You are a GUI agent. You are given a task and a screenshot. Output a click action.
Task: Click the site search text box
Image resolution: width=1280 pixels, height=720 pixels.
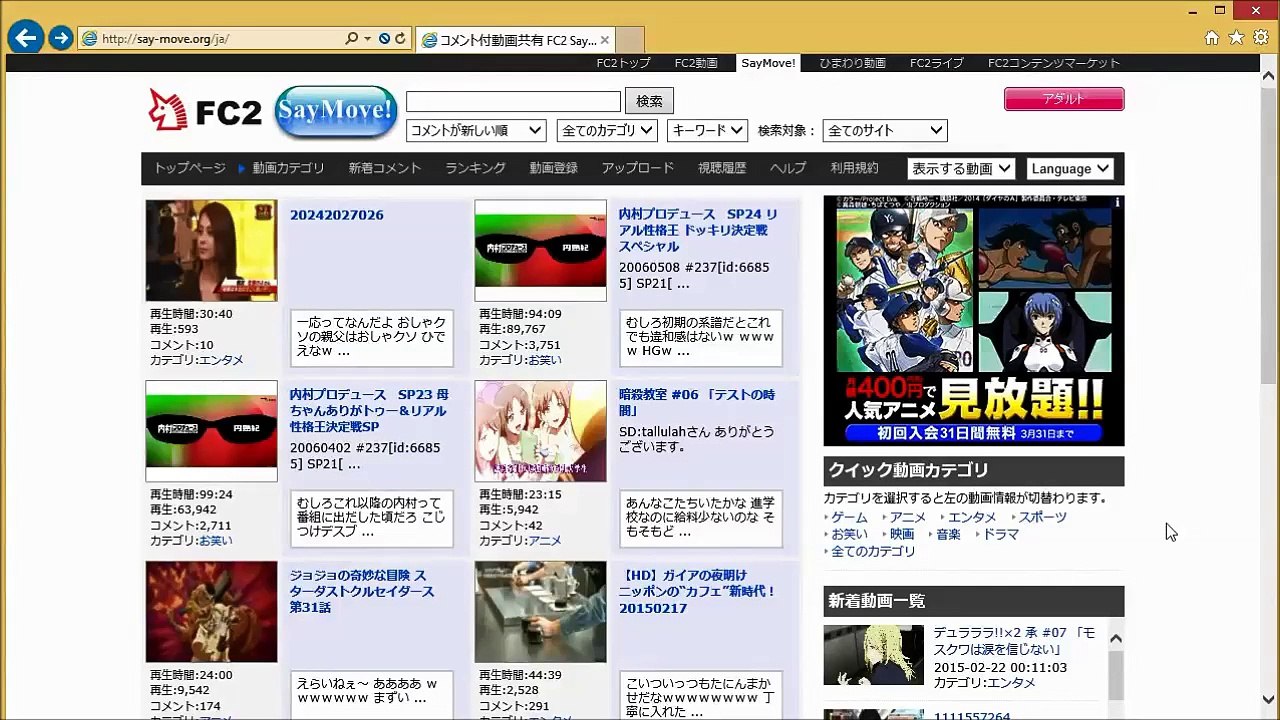(513, 101)
